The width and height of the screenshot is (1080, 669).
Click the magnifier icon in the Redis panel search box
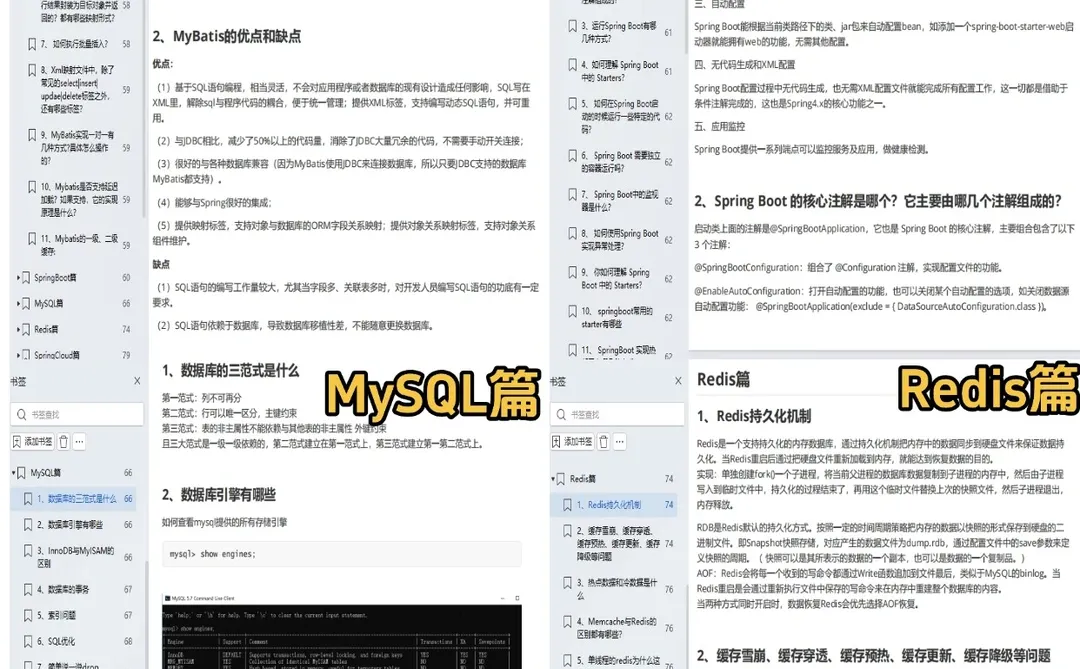point(563,414)
